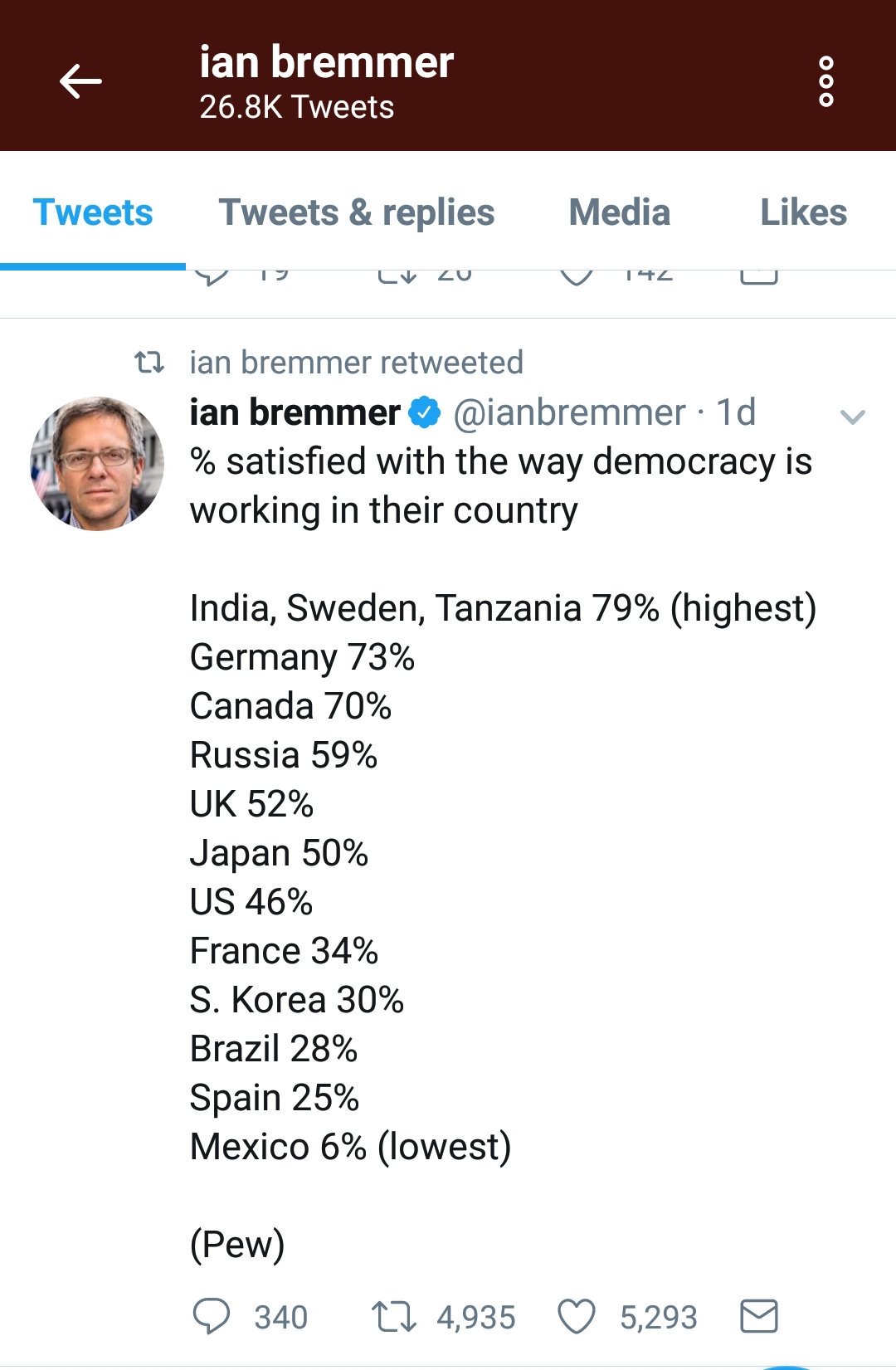Tap the small retweeted indicator icon
The height and width of the screenshot is (1370, 896).
tap(149, 363)
